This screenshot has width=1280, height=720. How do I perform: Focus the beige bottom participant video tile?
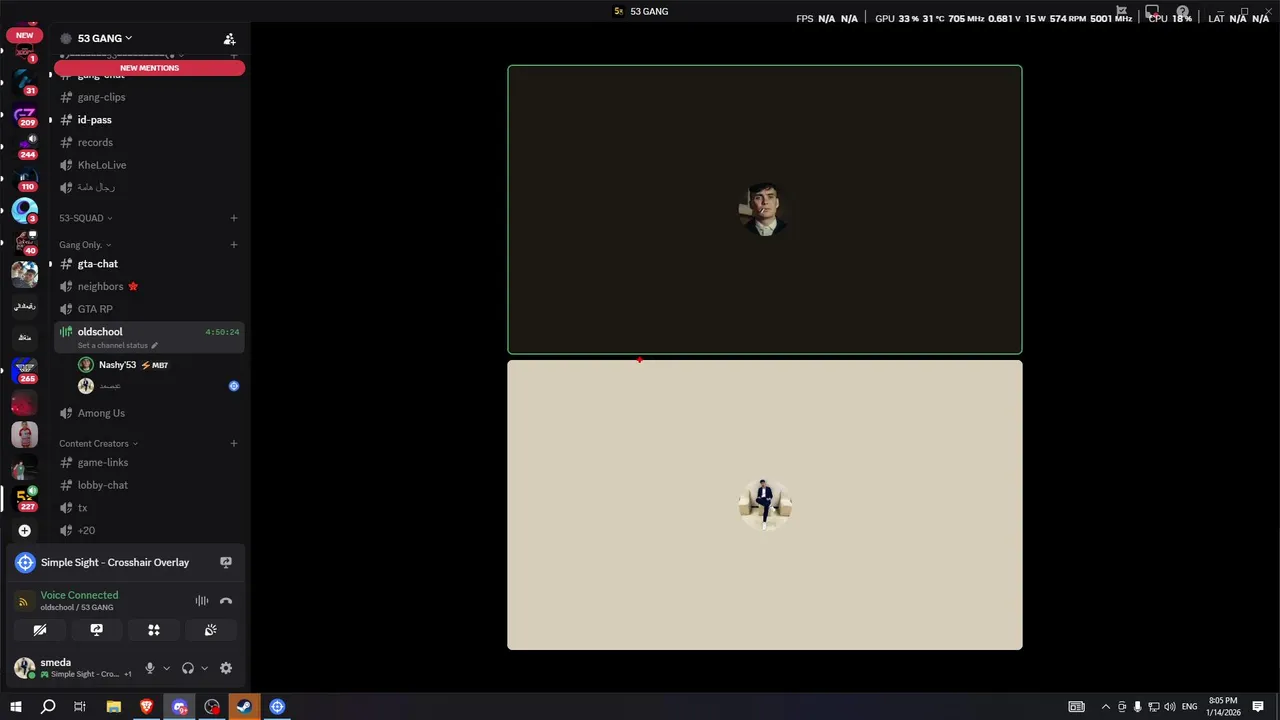765,505
